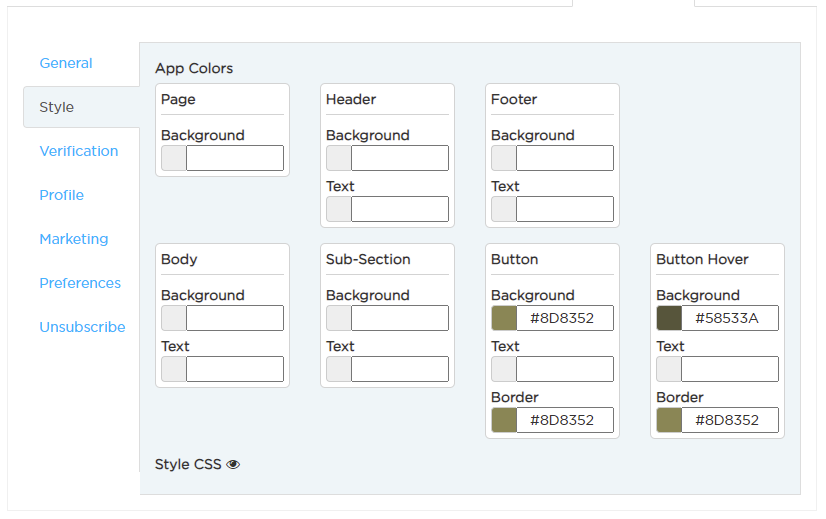Click the Header Text color swatch
The height and width of the screenshot is (519, 826).
(x=339, y=209)
